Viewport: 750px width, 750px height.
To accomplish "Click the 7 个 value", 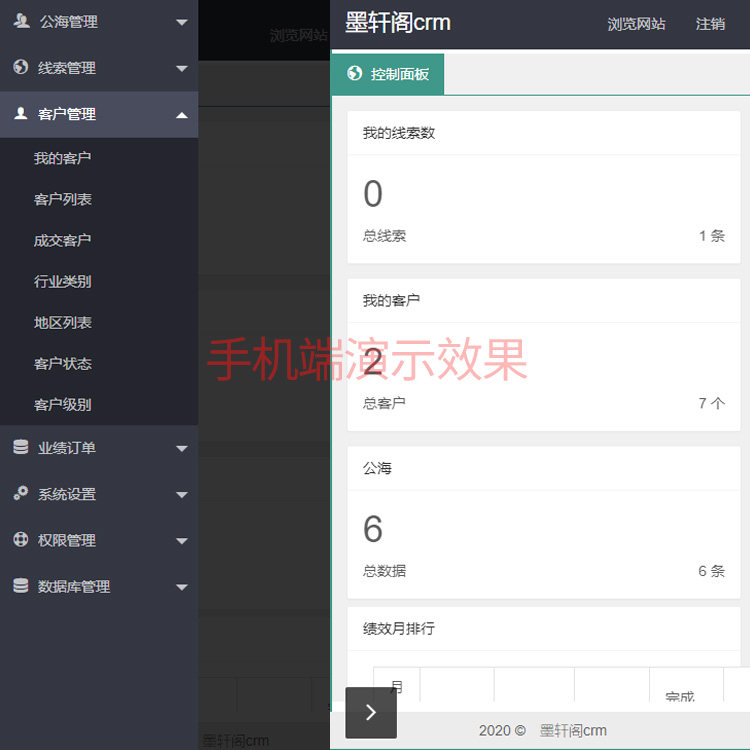I will [x=711, y=403].
